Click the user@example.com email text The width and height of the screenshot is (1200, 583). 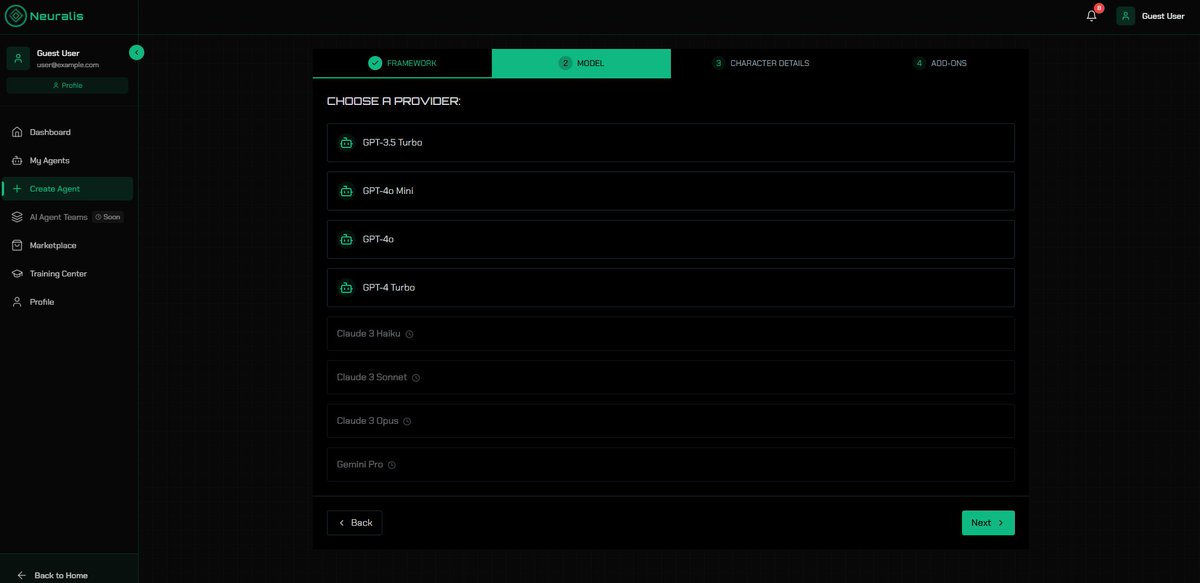[x=68, y=65]
